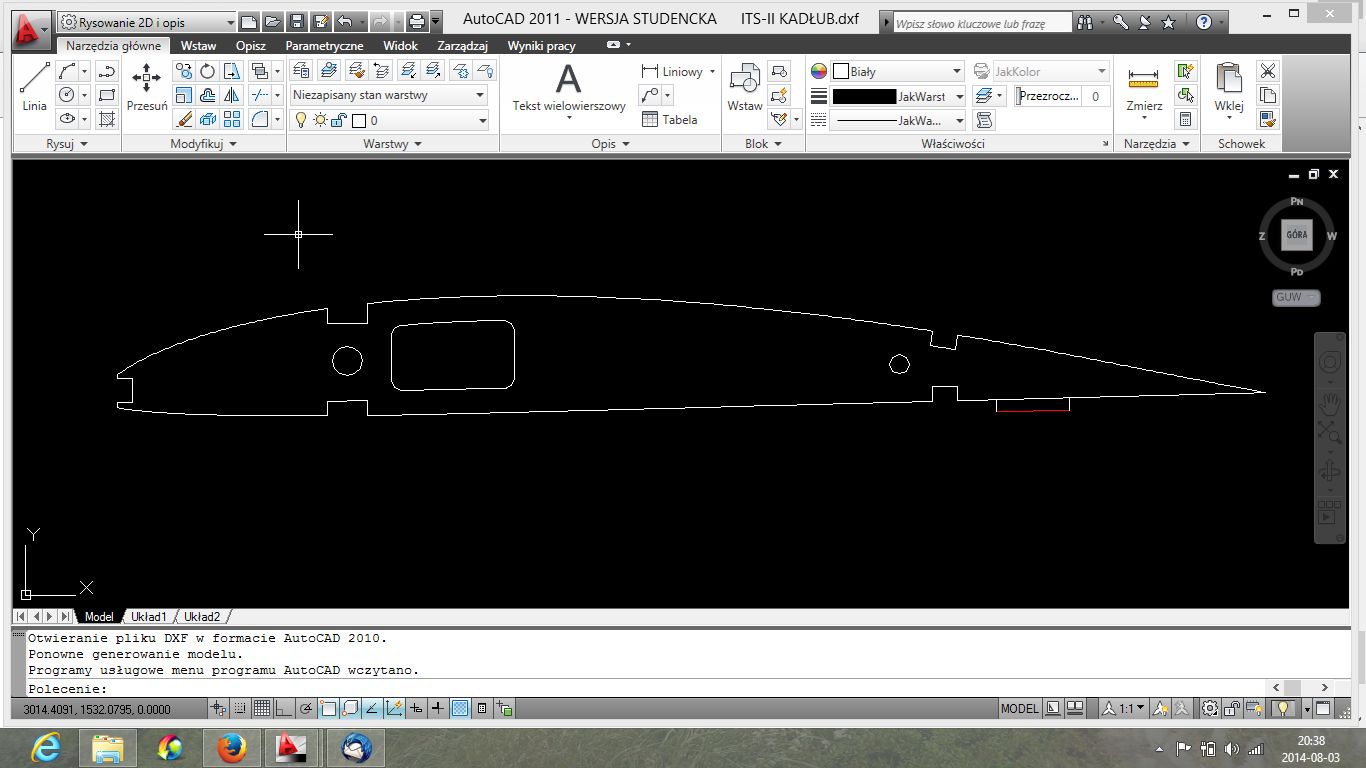
Task: Click the keyword search input field
Action: (980, 23)
